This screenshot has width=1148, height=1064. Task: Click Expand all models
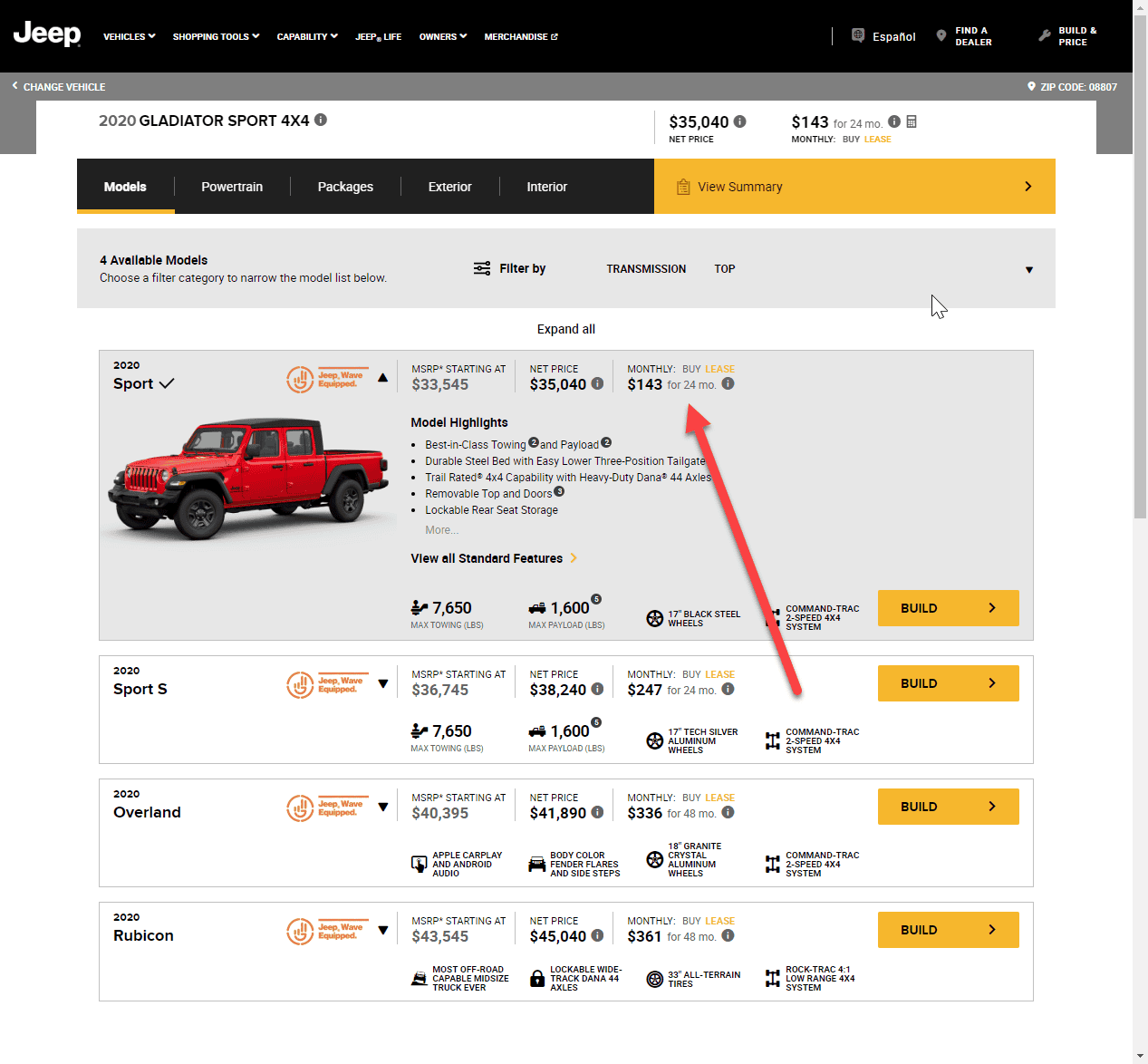[x=566, y=329]
